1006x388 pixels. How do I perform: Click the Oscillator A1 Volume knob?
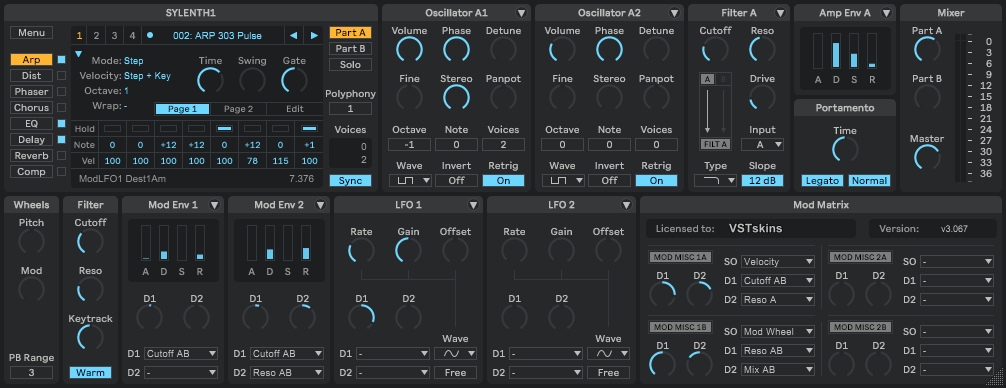pos(409,49)
